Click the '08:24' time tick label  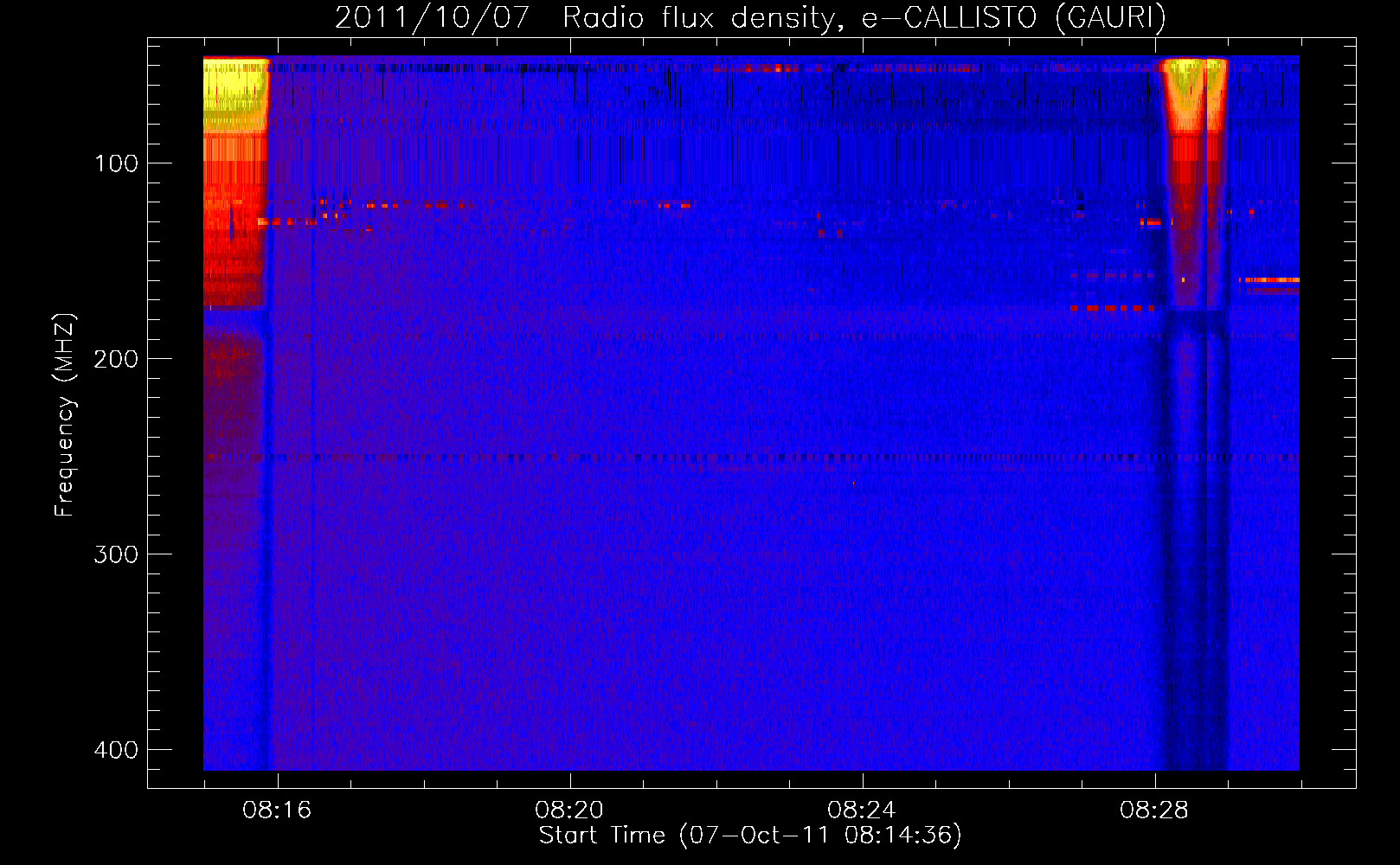(862, 811)
